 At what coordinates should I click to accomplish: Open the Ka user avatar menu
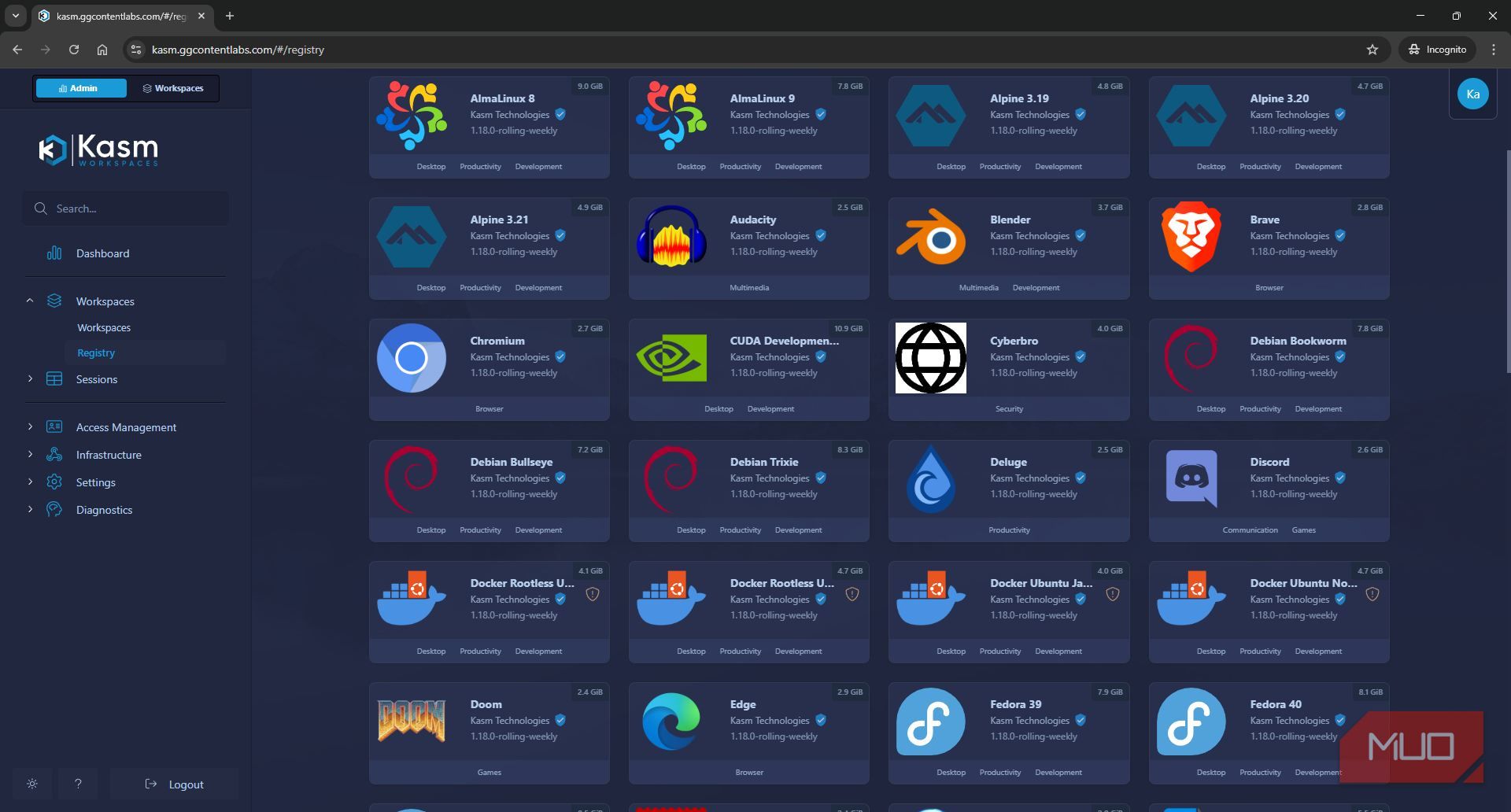click(1473, 94)
